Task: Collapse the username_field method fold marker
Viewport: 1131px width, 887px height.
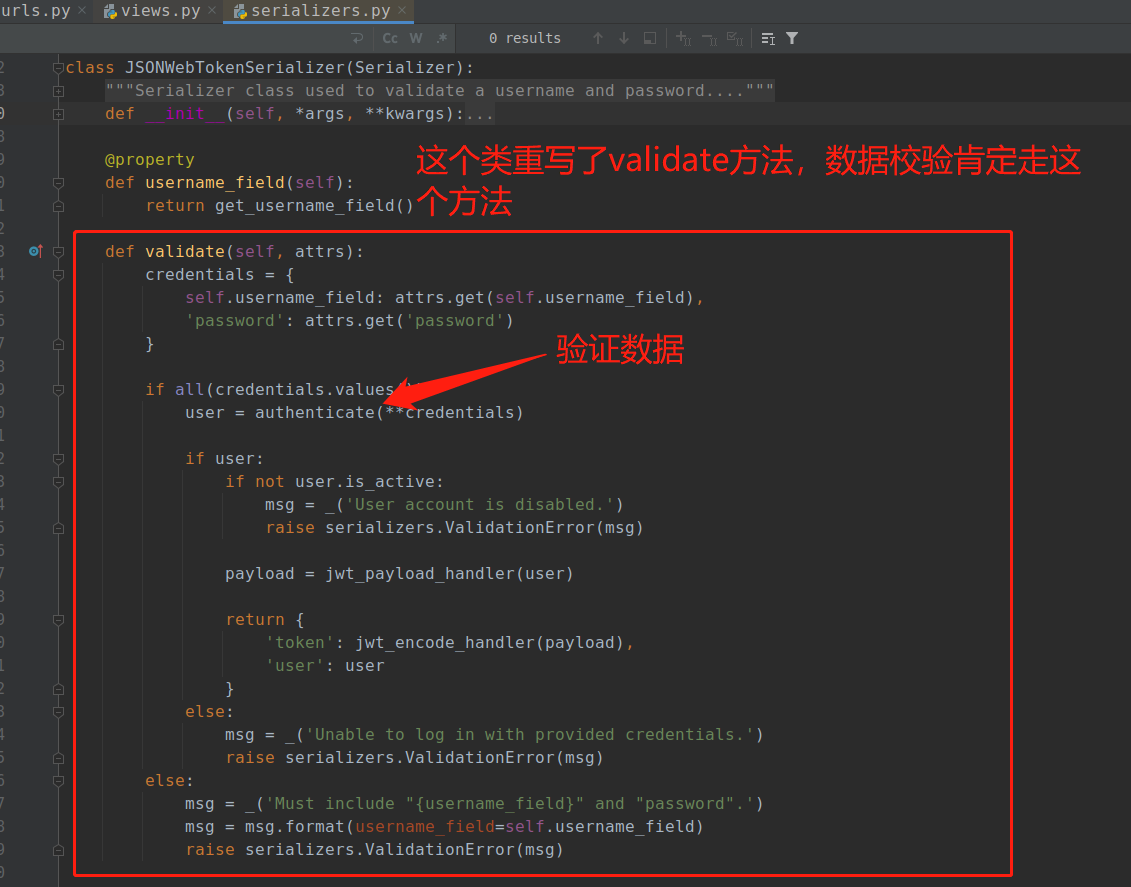Action: [58, 183]
